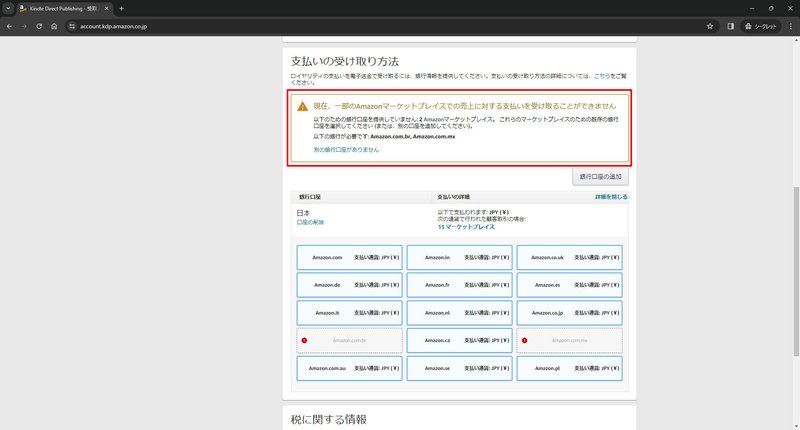Select the Amazon.co.jp marketplace card
This screenshot has height=430, width=800.
(569, 313)
